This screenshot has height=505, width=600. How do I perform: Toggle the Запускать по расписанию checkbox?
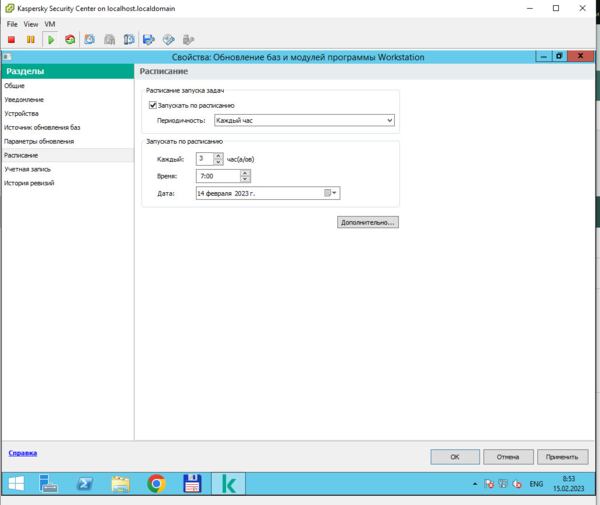point(153,105)
